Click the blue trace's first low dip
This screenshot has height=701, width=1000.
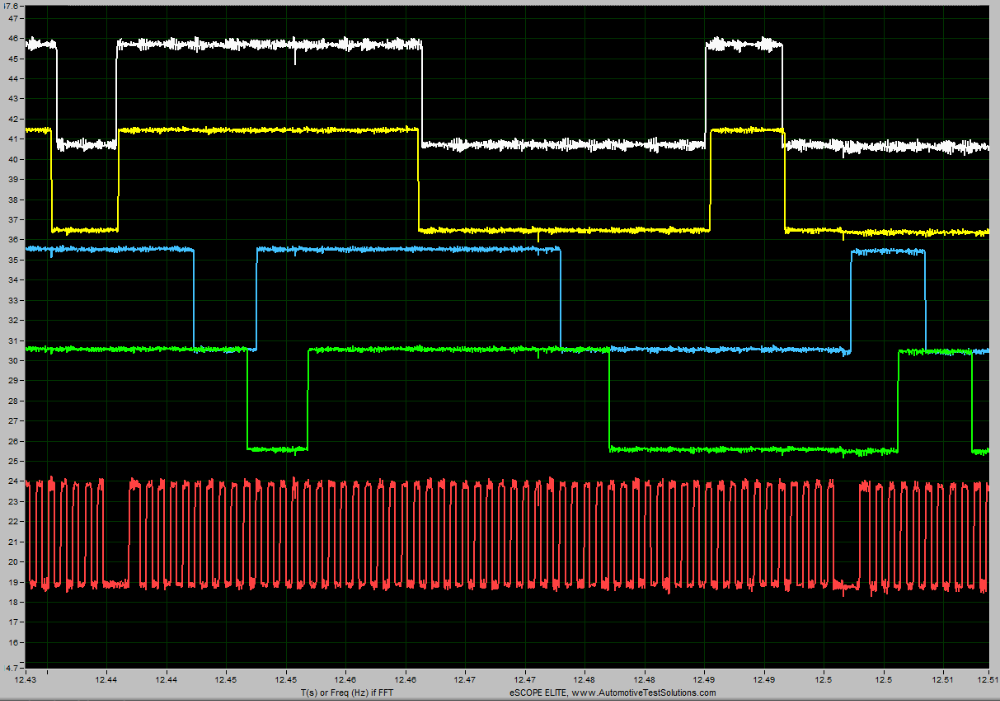pos(224,348)
